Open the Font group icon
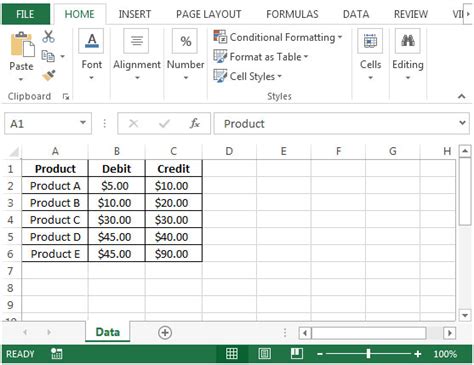474x365 pixels. tap(92, 41)
